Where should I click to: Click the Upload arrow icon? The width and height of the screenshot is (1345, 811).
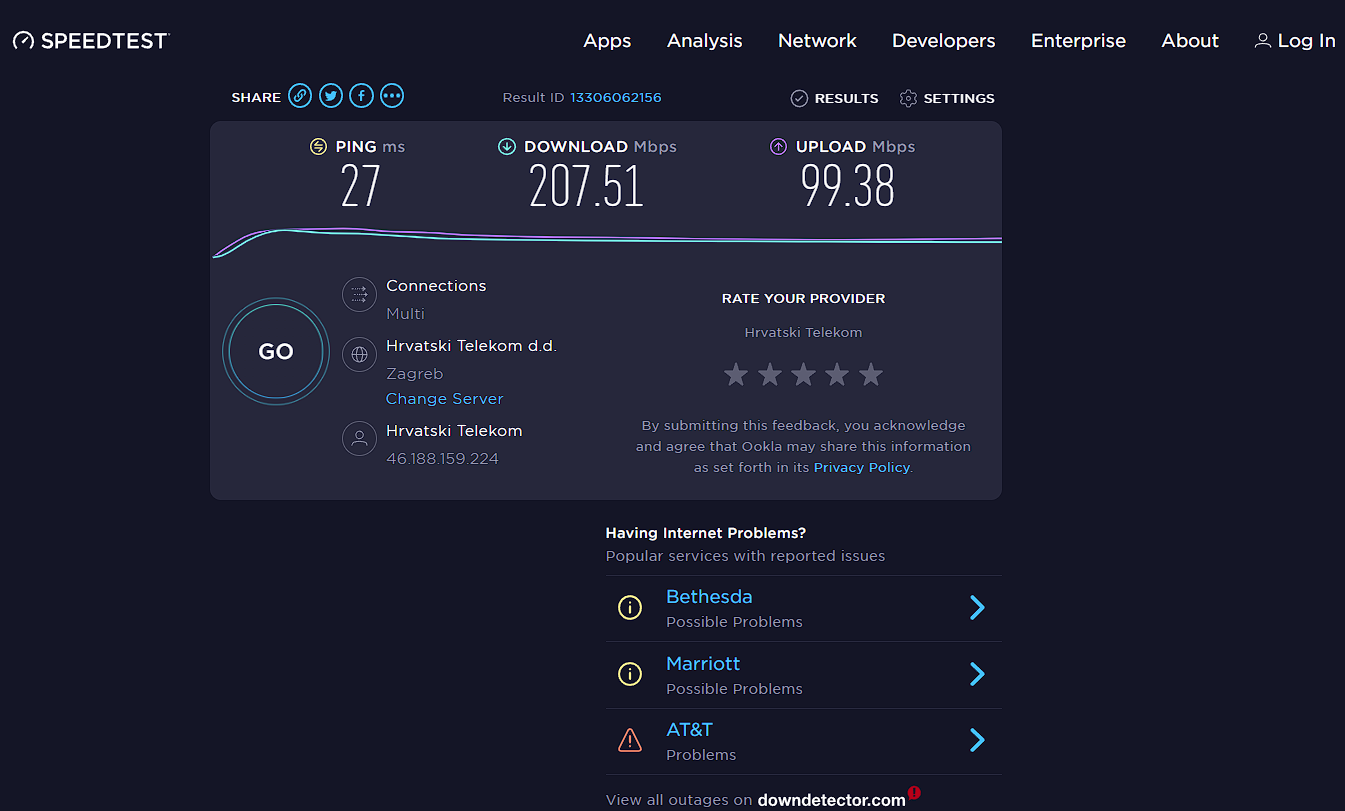click(778, 147)
